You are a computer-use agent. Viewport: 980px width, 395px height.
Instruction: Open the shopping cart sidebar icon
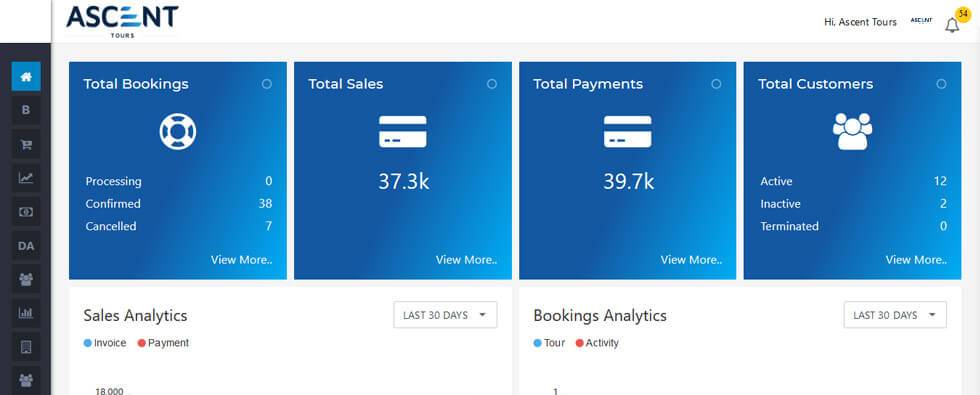click(x=26, y=144)
